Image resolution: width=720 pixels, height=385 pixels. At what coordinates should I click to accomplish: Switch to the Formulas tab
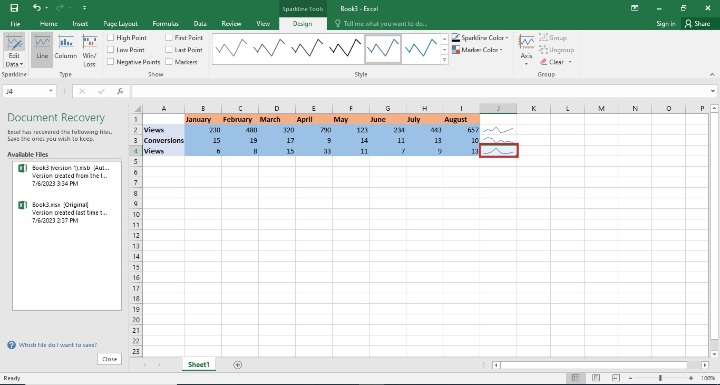tap(165, 23)
